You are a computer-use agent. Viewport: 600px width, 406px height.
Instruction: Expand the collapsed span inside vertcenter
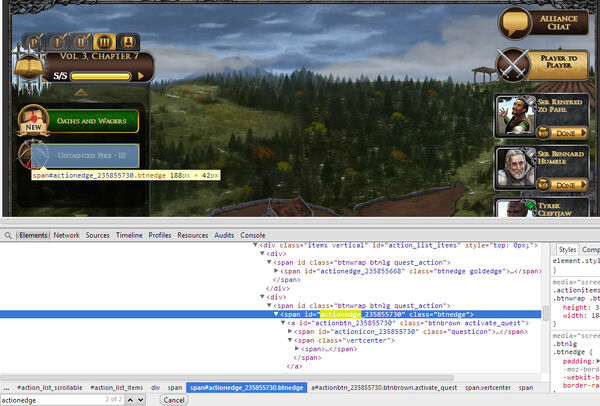[297, 349]
